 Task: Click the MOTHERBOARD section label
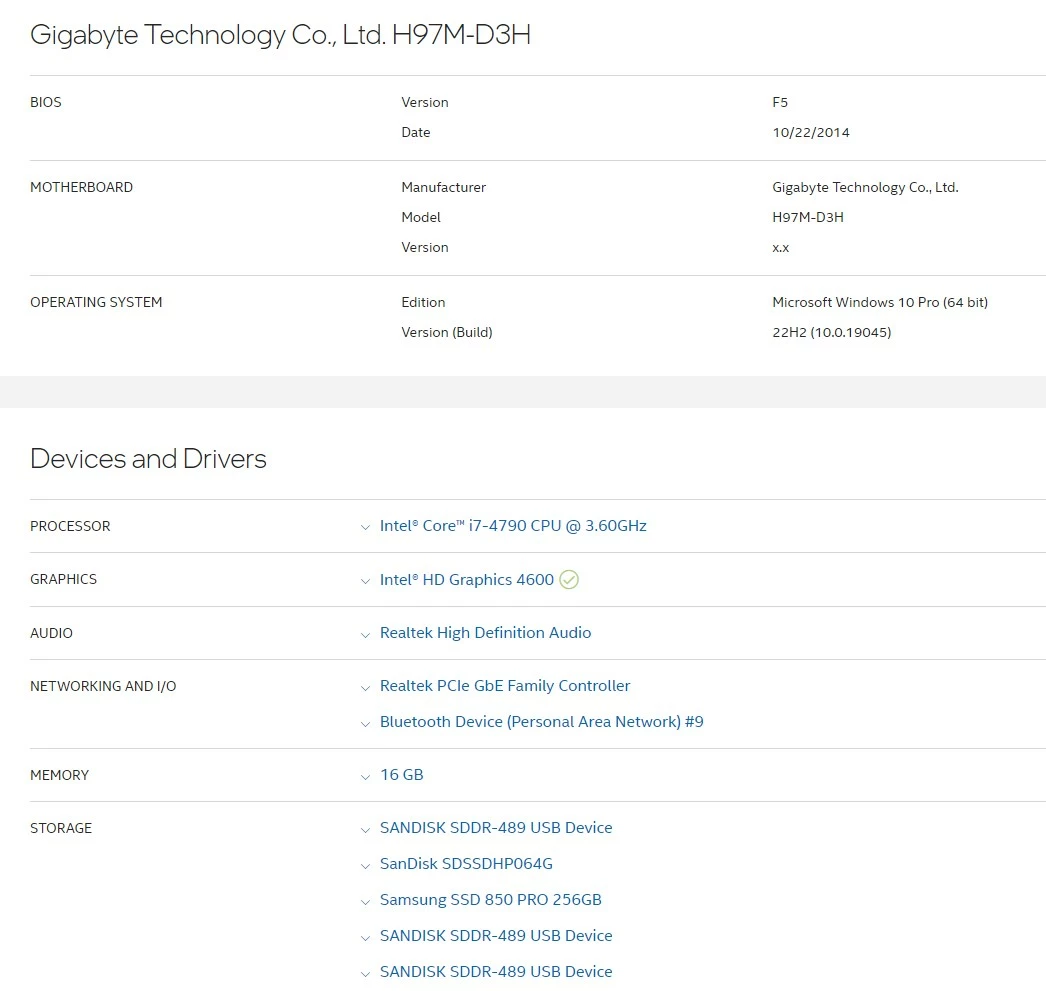(81, 187)
